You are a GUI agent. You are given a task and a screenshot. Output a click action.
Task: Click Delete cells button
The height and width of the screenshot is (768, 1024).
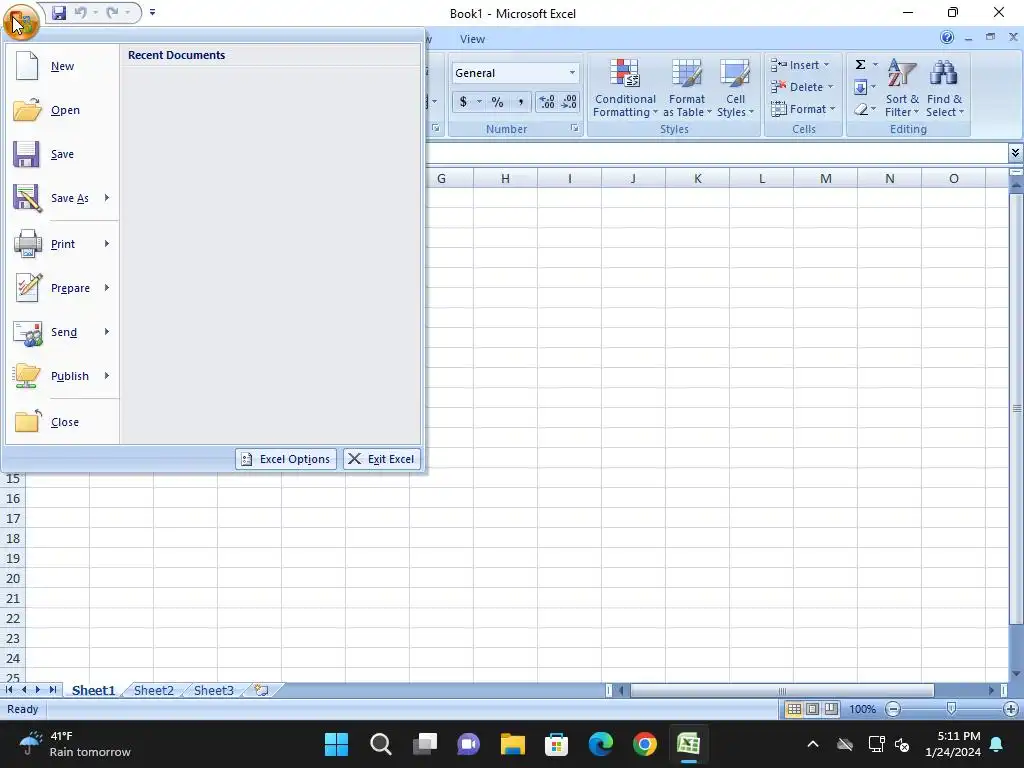[802, 87]
